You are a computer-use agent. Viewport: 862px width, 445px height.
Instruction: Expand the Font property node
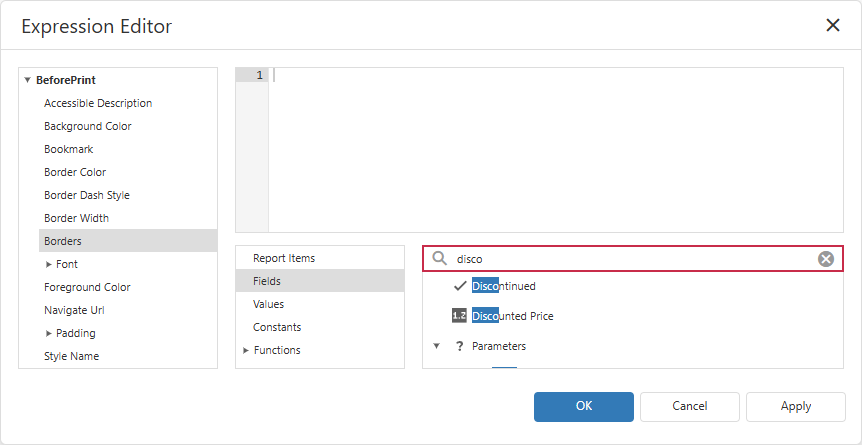[x=49, y=265]
